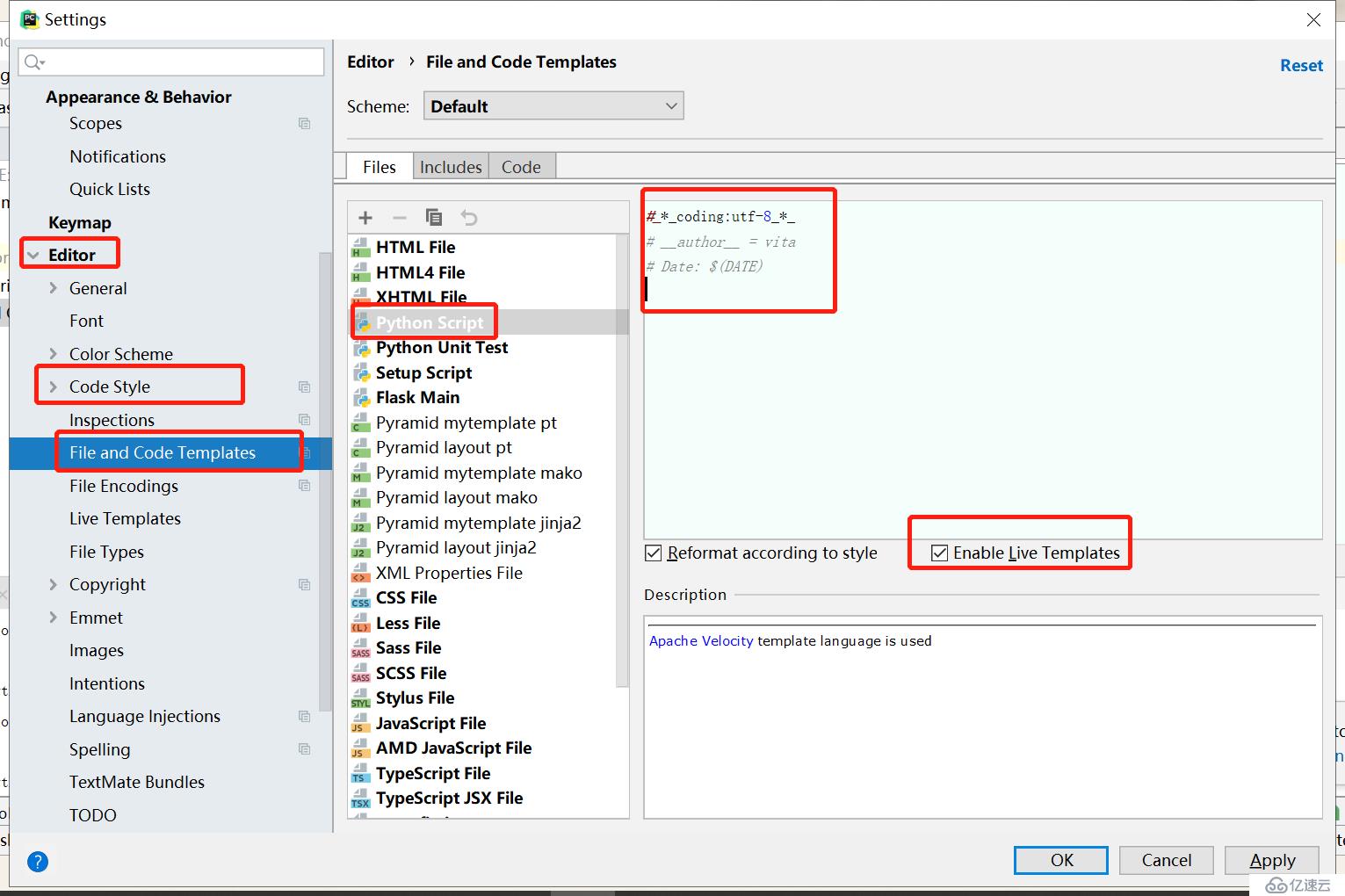Click the Less File icon
Viewport: 1345px width, 896px height.
[x=360, y=624]
